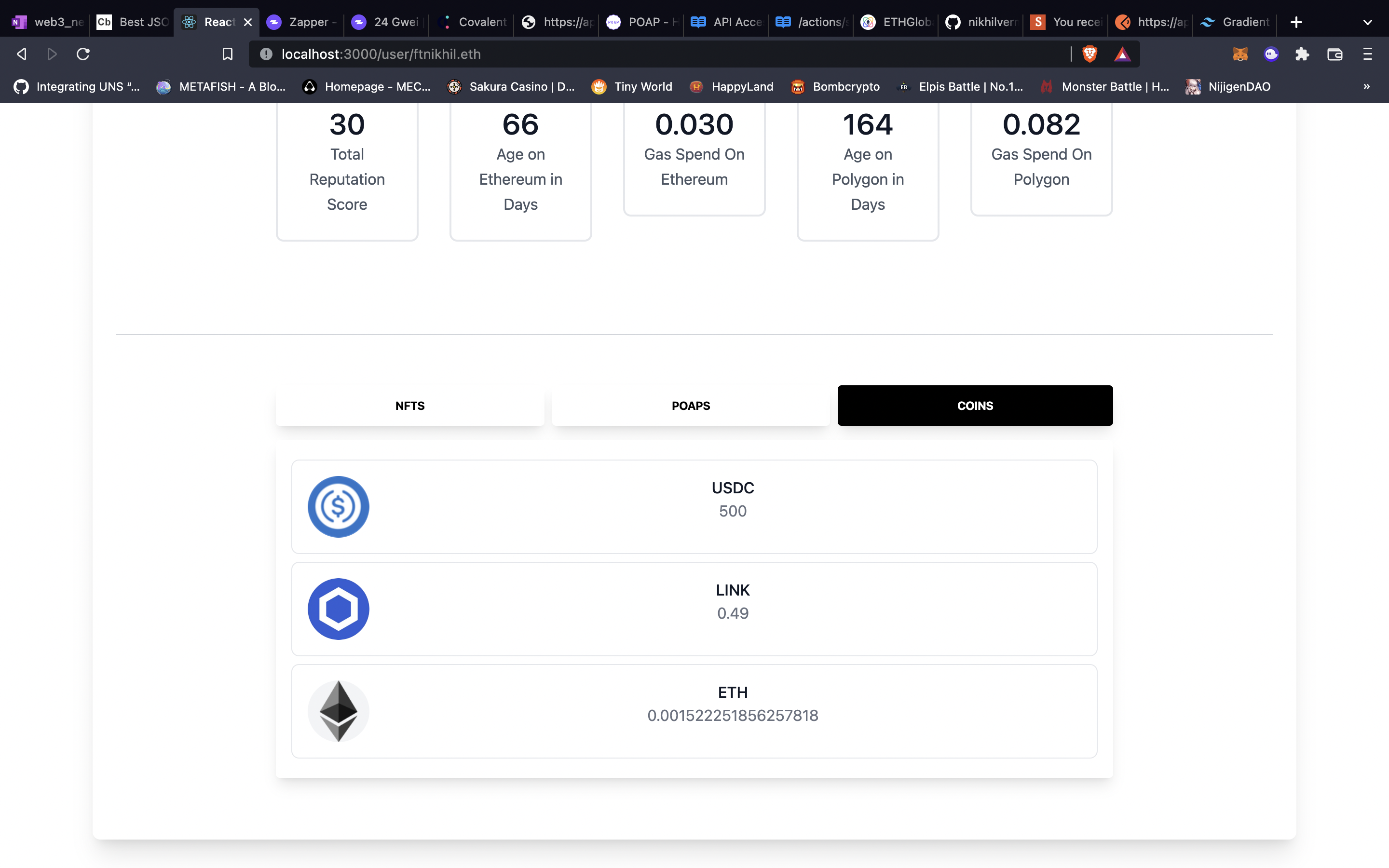The width and height of the screenshot is (1389, 868).
Task: Click the Brave rewards icon in toolbar
Action: coord(1122,55)
